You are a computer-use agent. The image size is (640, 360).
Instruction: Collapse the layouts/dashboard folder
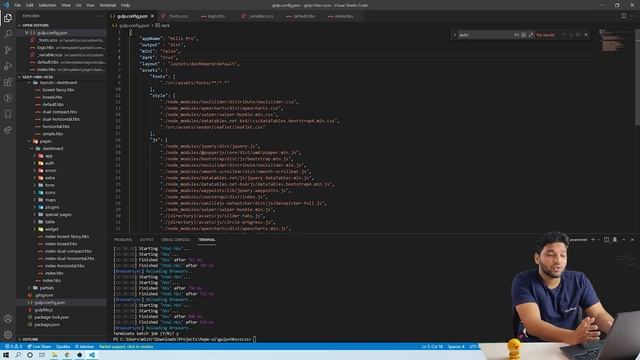(x=57, y=82)
